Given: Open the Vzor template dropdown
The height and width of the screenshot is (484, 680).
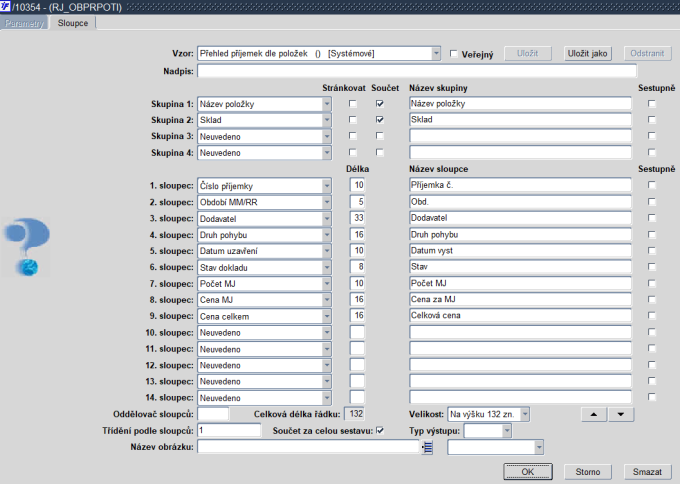Looking at the screenshot, I should point(436,54).
